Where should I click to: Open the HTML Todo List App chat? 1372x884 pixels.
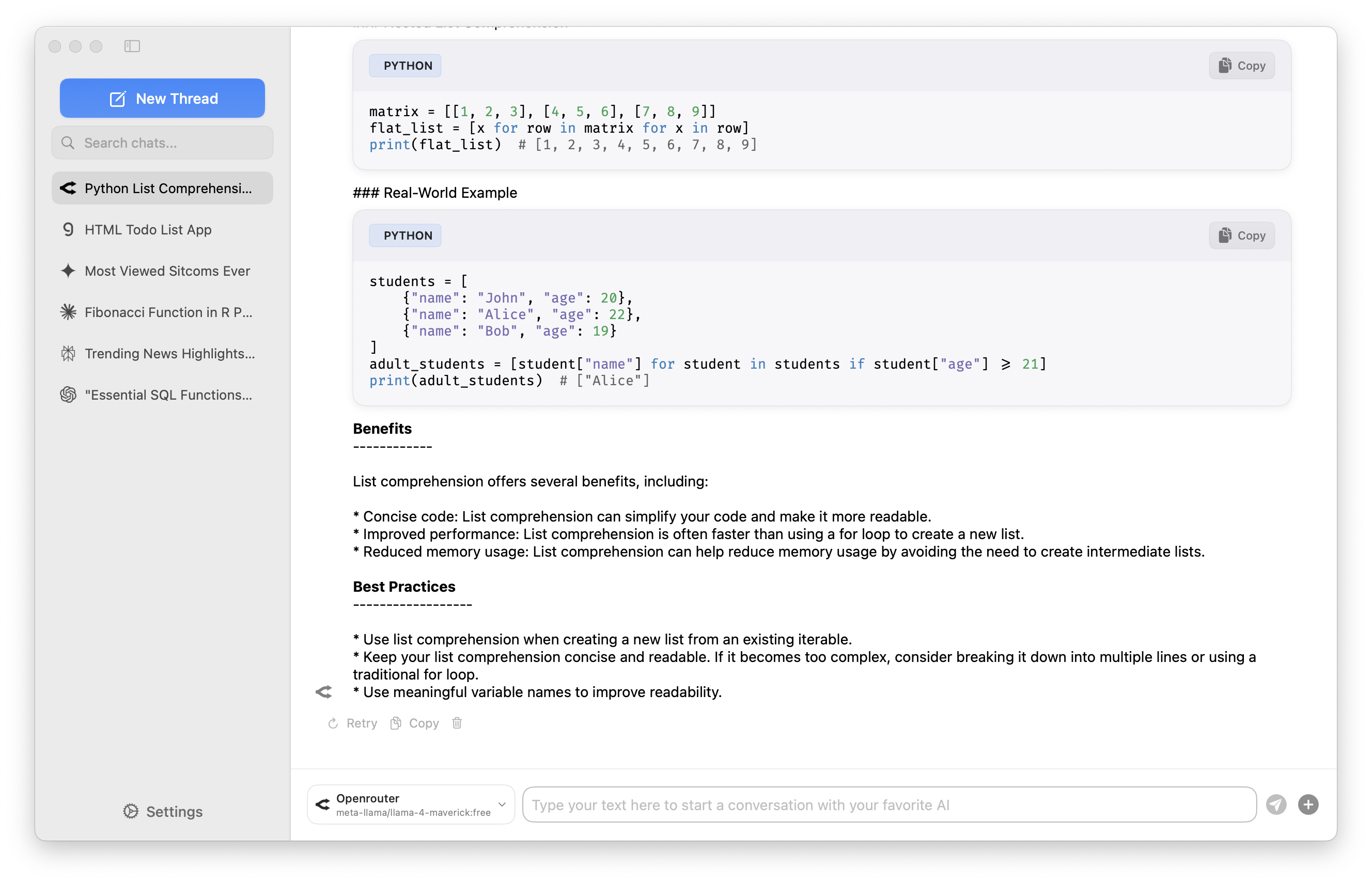pos(148,230)
